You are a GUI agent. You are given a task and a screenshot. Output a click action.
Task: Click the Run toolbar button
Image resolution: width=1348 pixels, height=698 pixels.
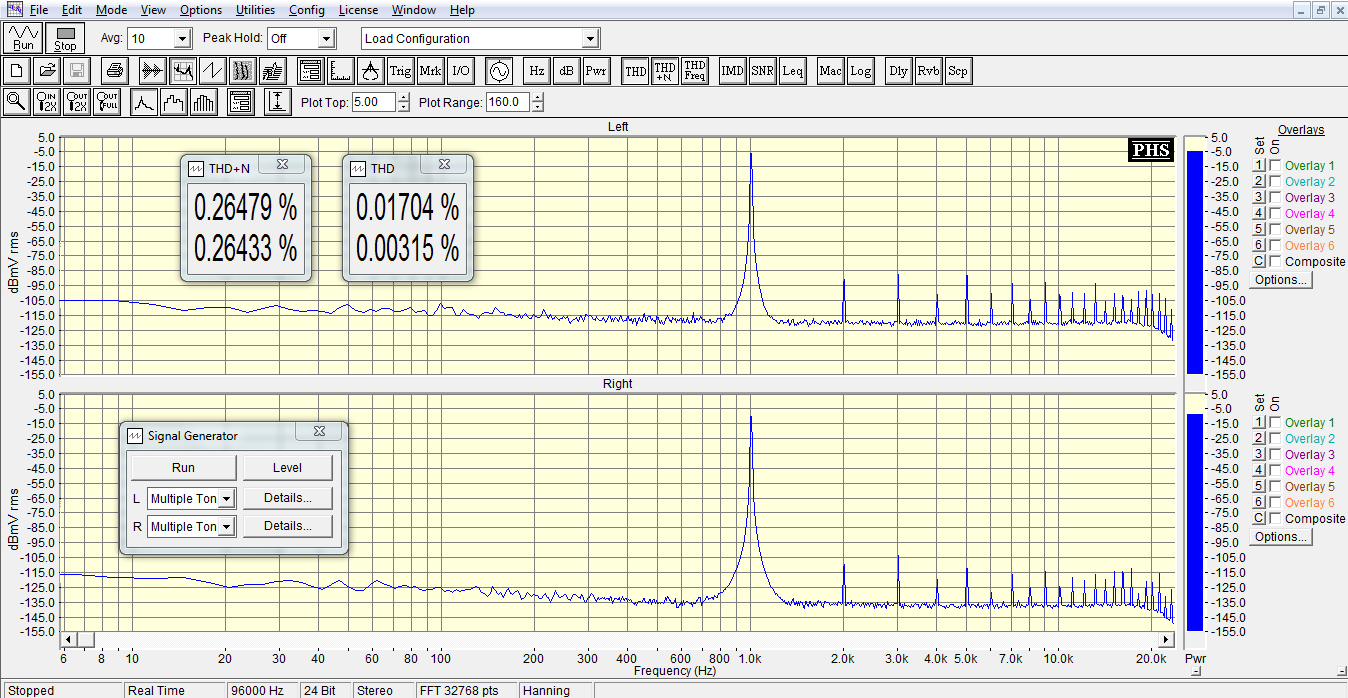pyautogui.click(x=23, y=38)
